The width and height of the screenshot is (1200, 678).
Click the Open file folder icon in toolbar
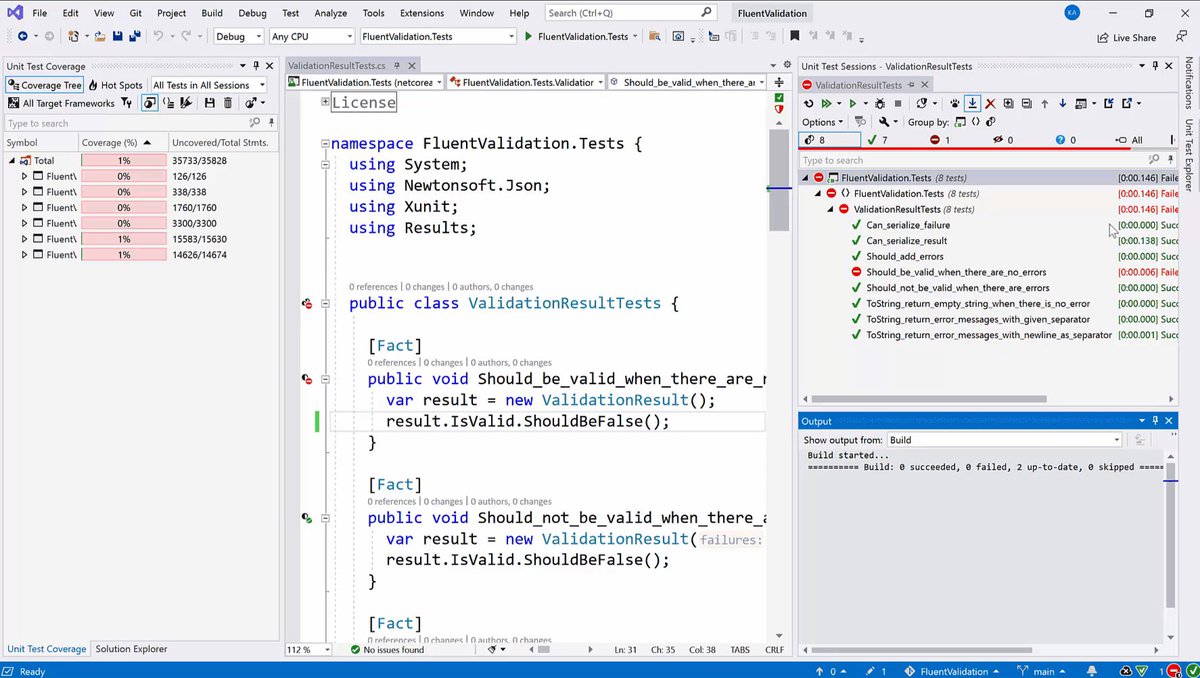[x=100, y=37]
